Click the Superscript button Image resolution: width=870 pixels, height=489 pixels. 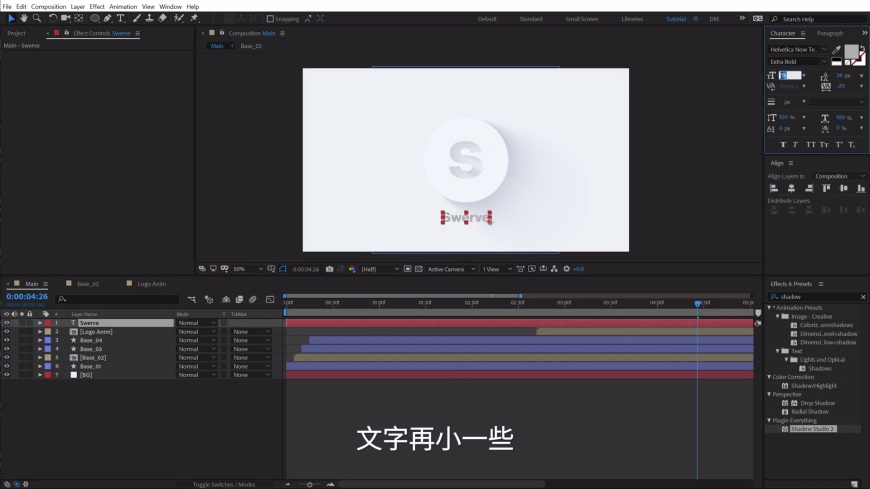pyautogui.click(x=839, y=144)
